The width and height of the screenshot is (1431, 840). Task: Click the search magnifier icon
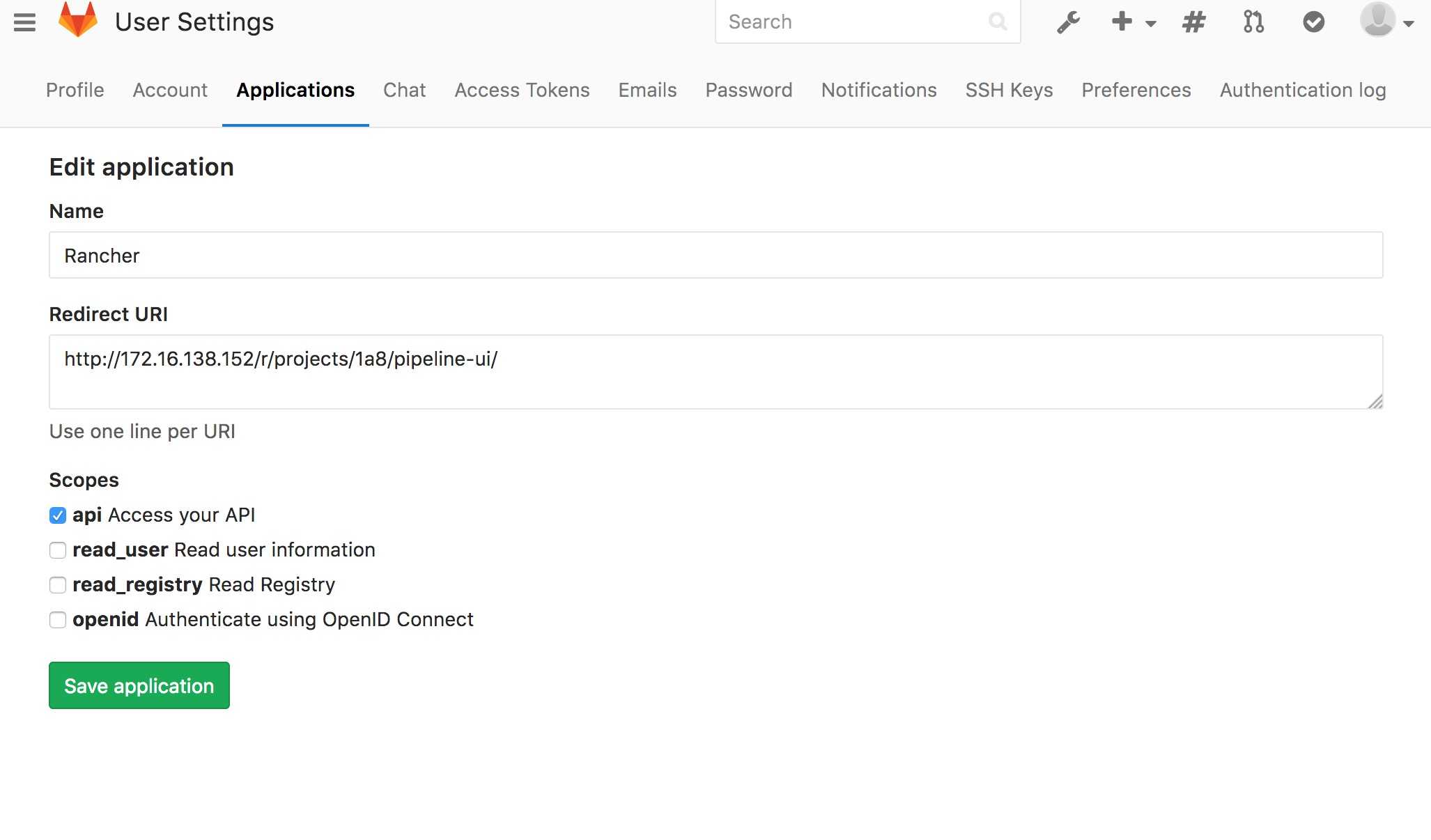click(x=998, y=22)
